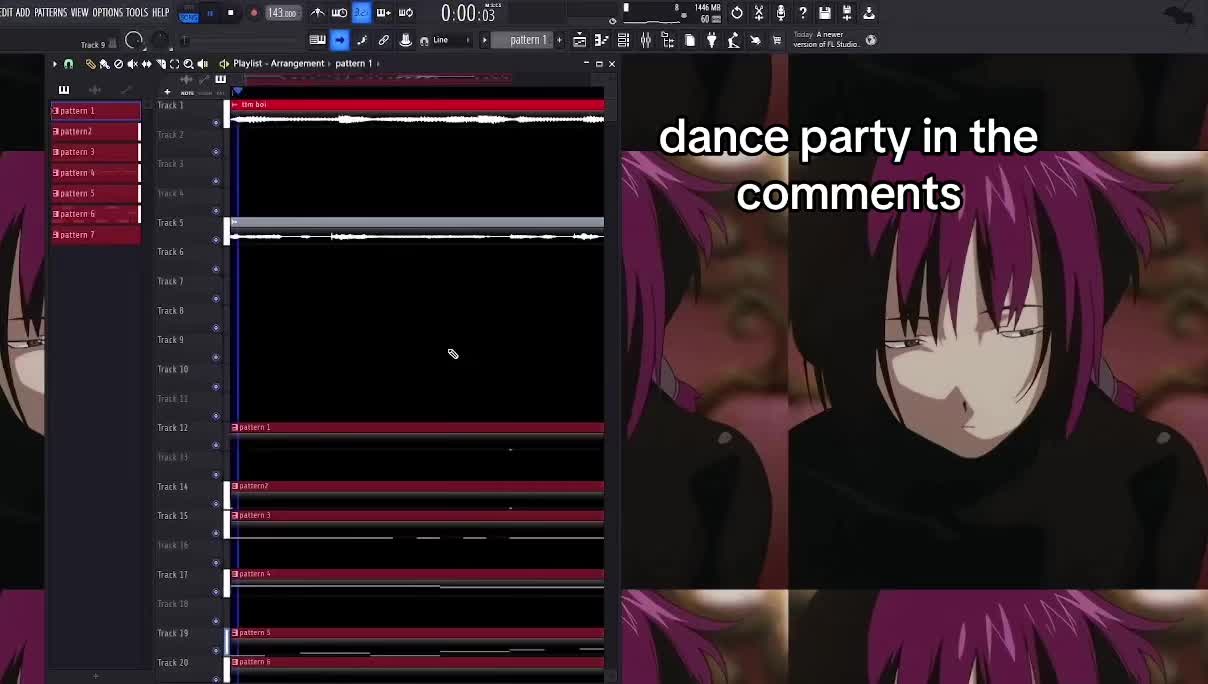Open the HELP menu
Viewport: 1208px width, 684px height.
(161, 12)
